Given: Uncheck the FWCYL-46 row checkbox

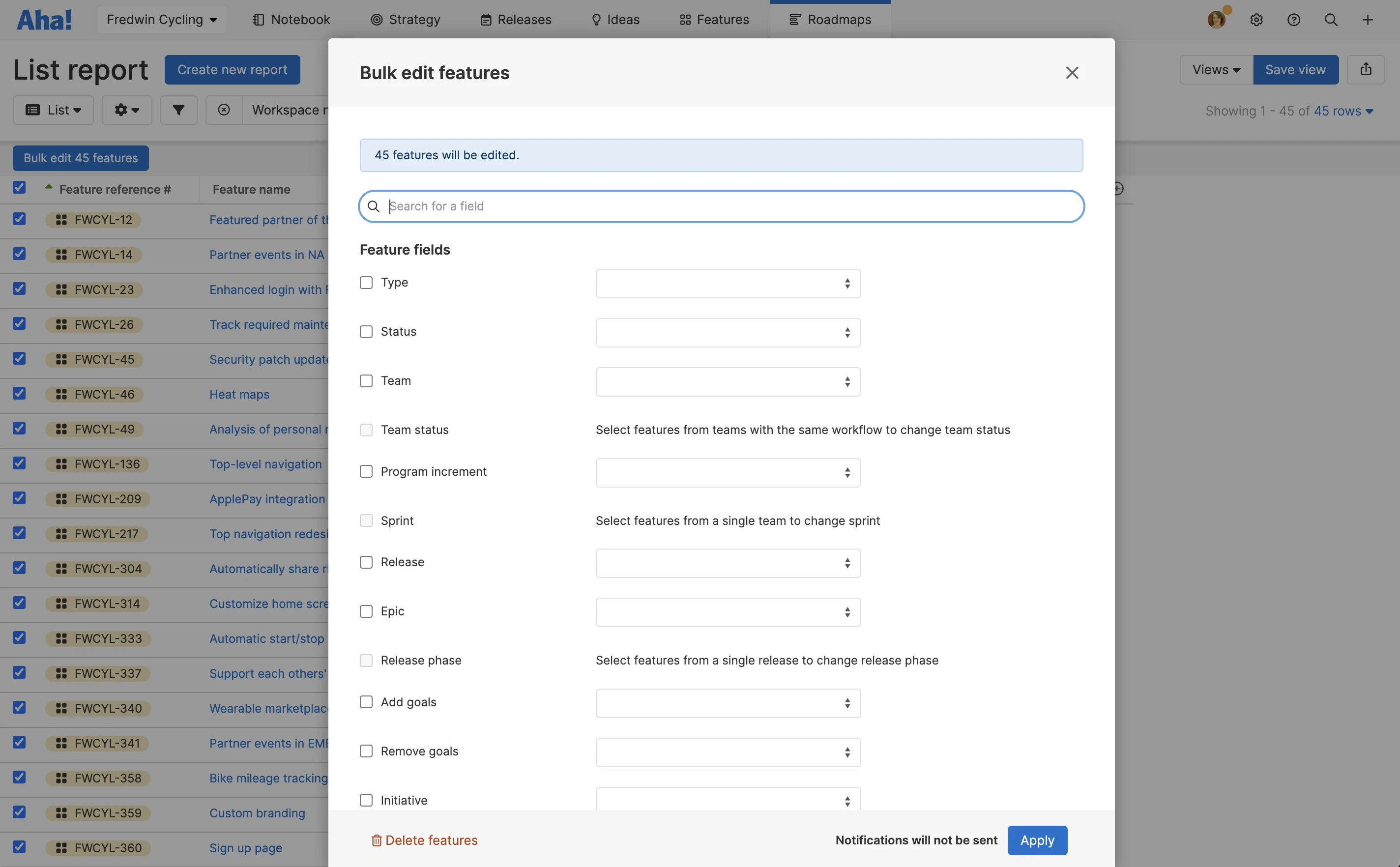Looking at the screenshot, I should 20,393.
